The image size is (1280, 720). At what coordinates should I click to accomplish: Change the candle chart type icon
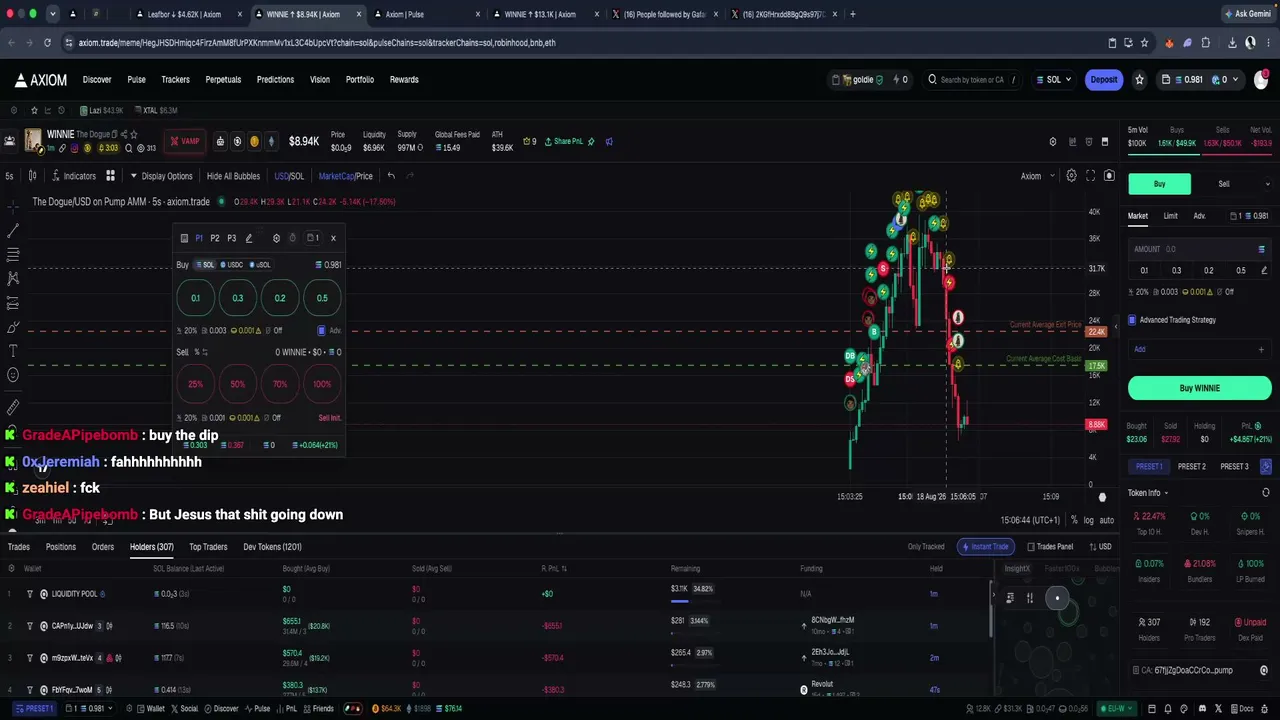(32, 176)
